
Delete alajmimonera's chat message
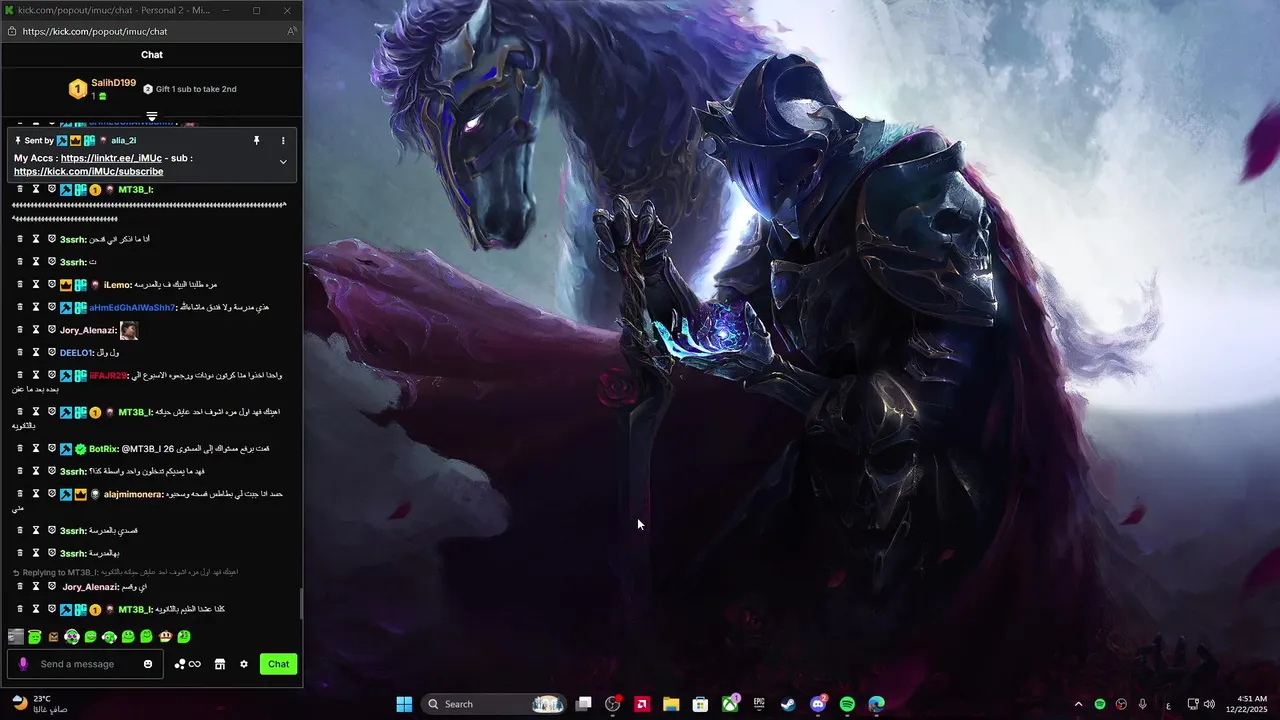pos(20,494)
